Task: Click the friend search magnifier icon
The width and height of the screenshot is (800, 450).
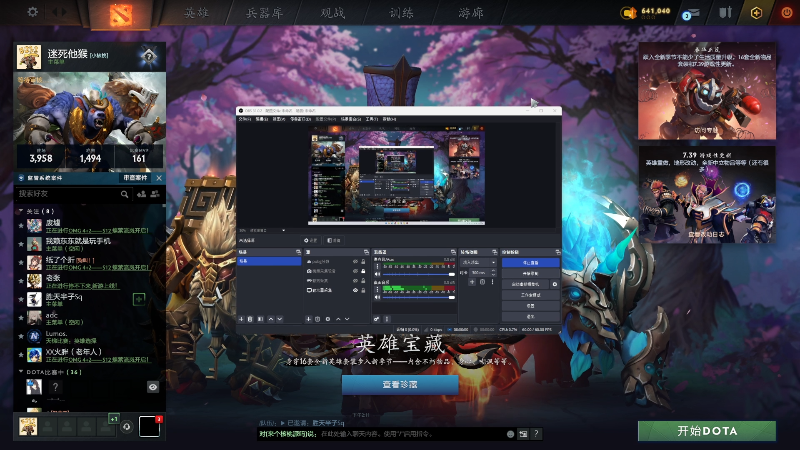Action: pos(124,194)
